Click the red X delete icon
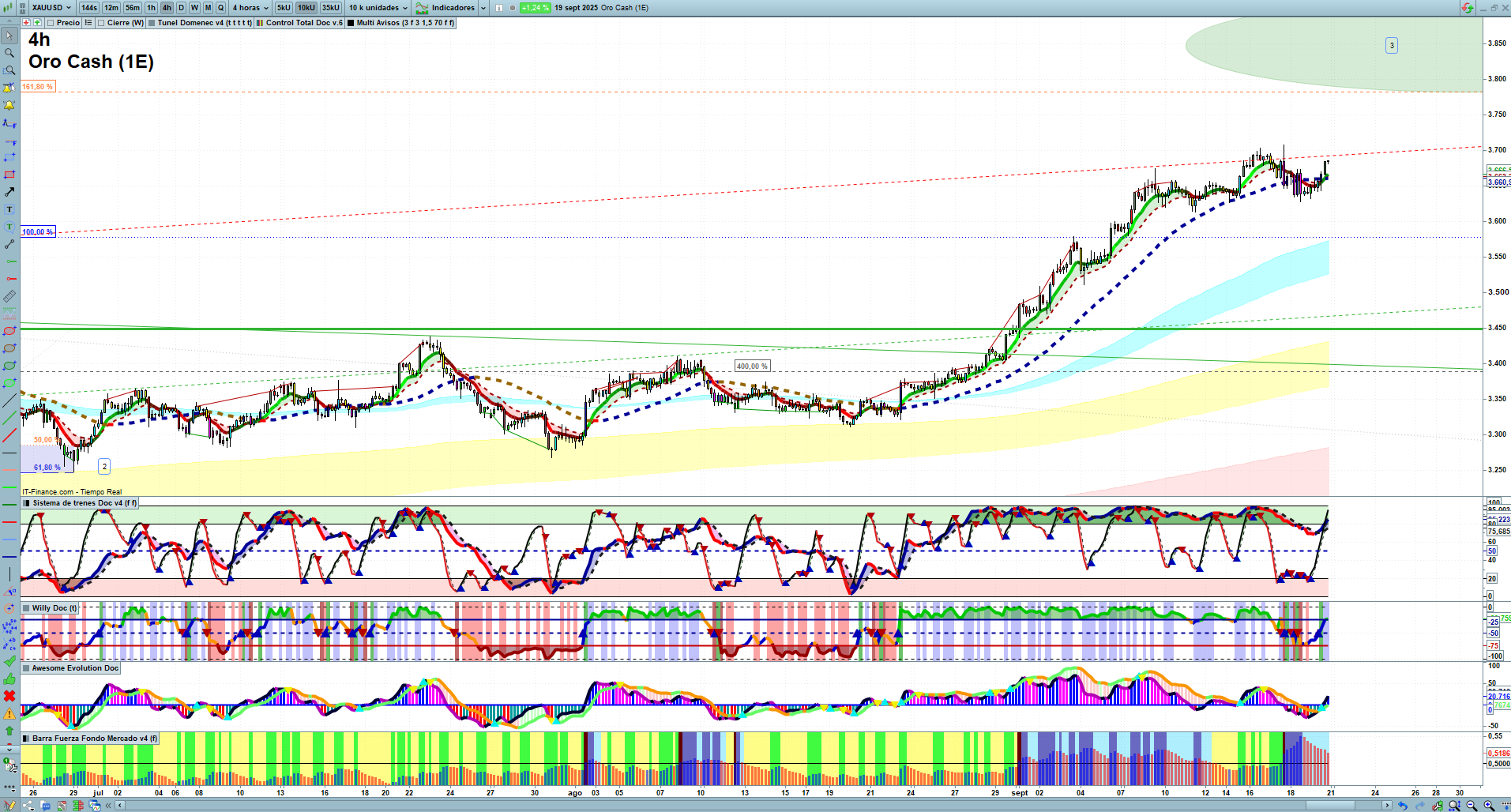This screenshot has width=1511, height=812. 9,696
